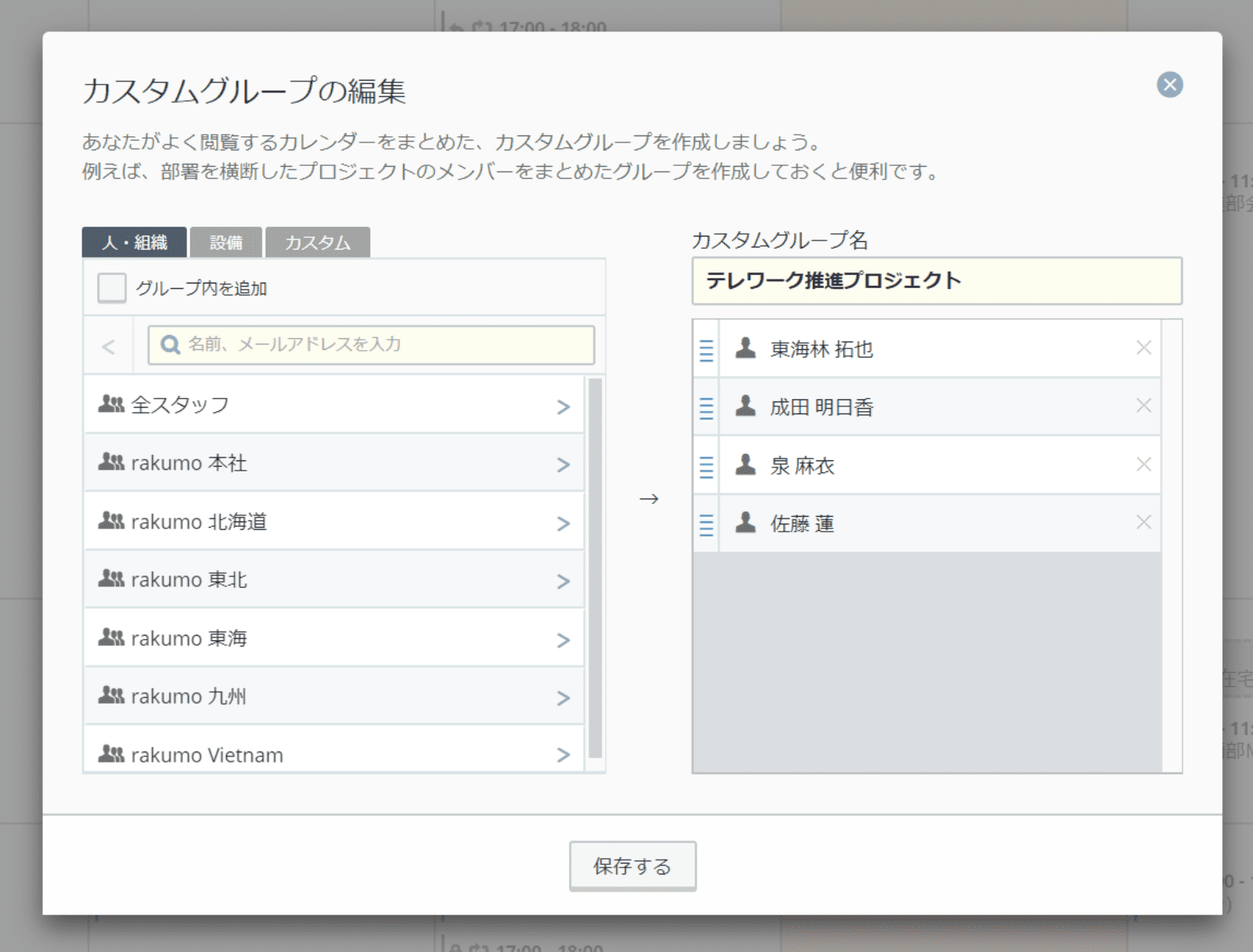Enable the グループ内を追加 checkbox
Screen dimensions: 1253x952
pos(112,288)
